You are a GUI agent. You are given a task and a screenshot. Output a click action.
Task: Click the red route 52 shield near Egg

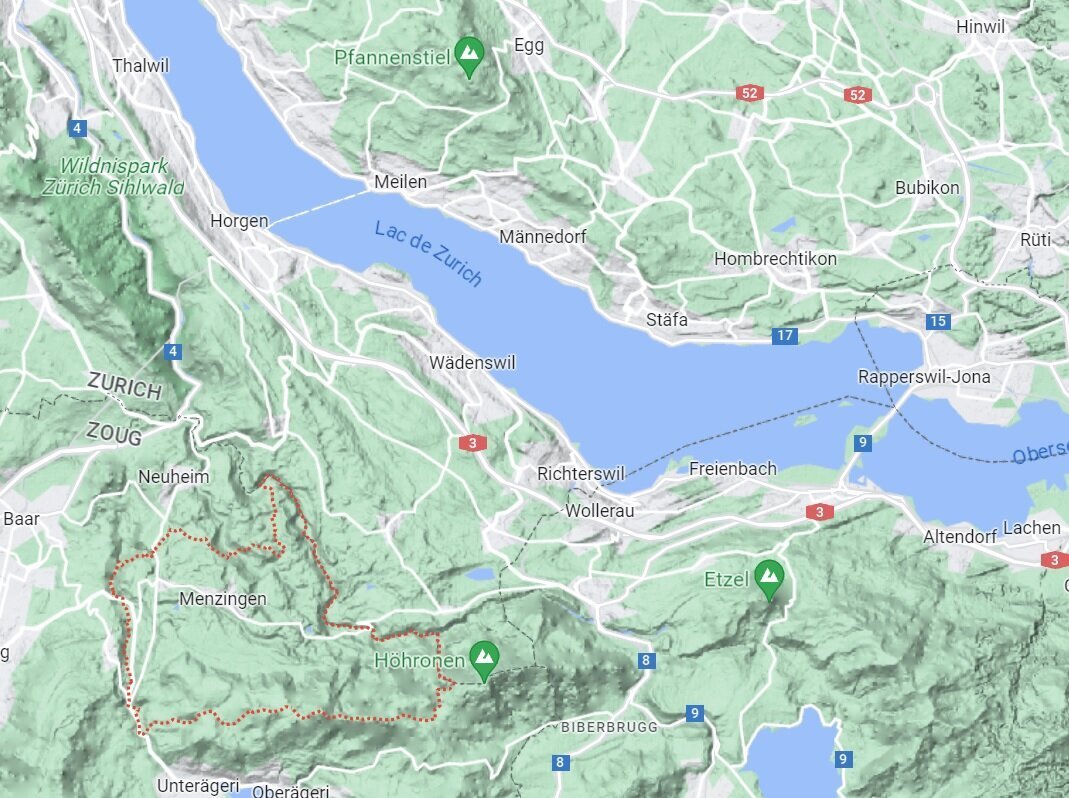[749, 93]
